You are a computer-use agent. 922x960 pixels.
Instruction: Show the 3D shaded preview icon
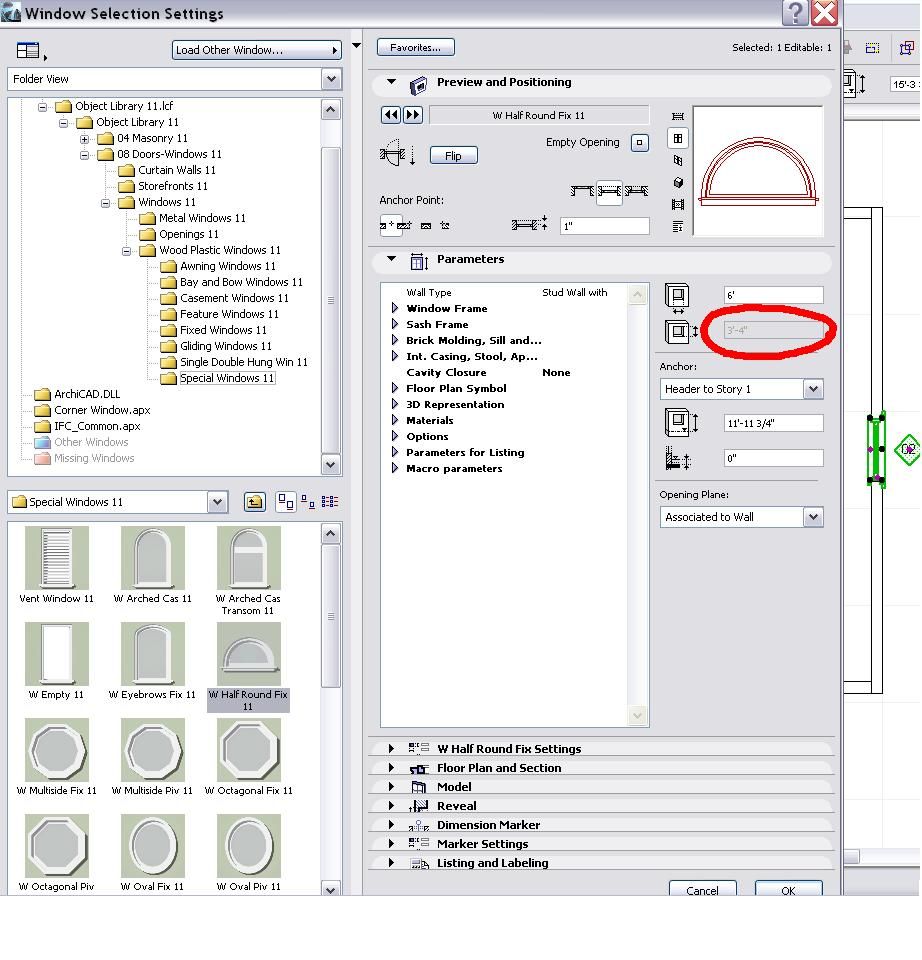[x=678, y=182]
